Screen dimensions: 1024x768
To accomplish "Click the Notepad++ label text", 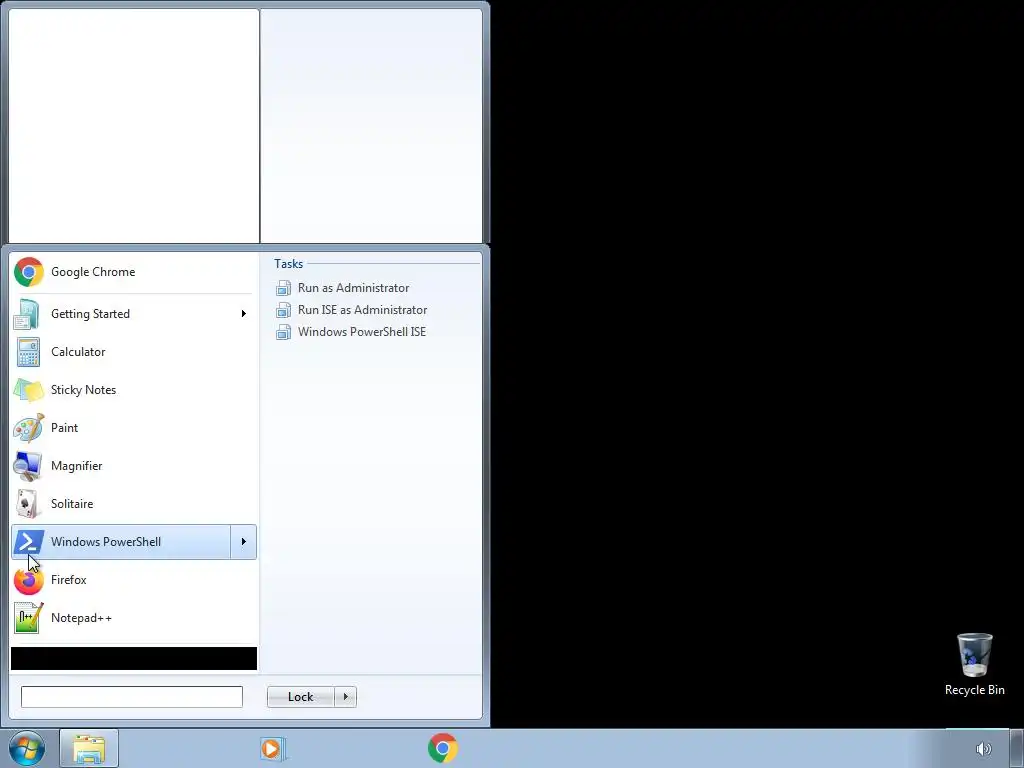I will (81, 618).
